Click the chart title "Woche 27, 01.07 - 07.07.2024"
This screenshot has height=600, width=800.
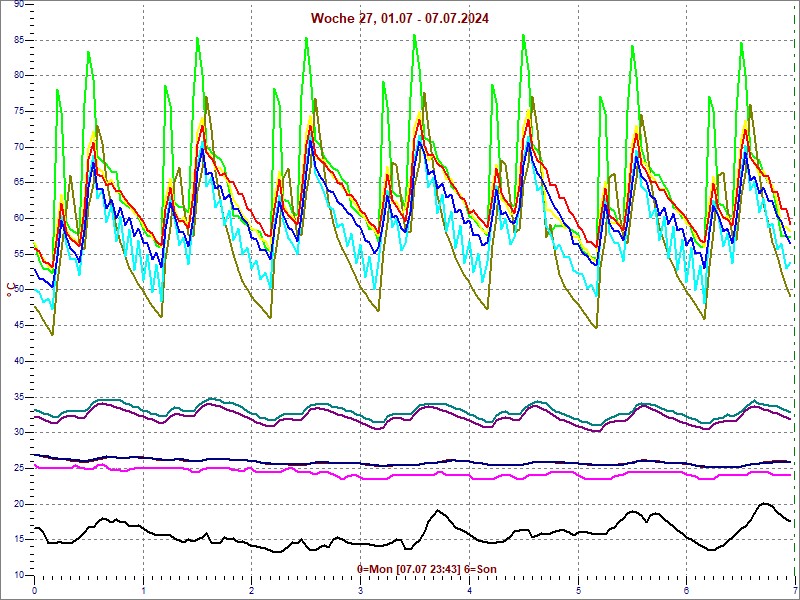click(x=399, y=18)
